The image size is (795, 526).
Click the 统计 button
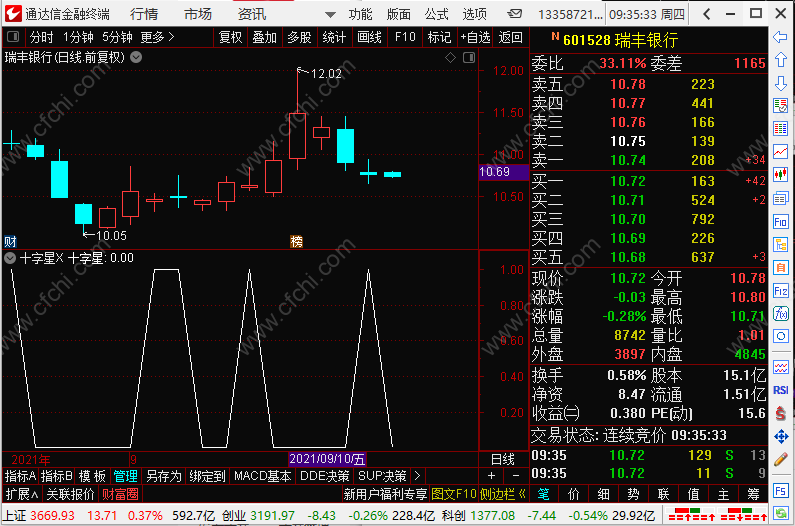tap(334, 37)
